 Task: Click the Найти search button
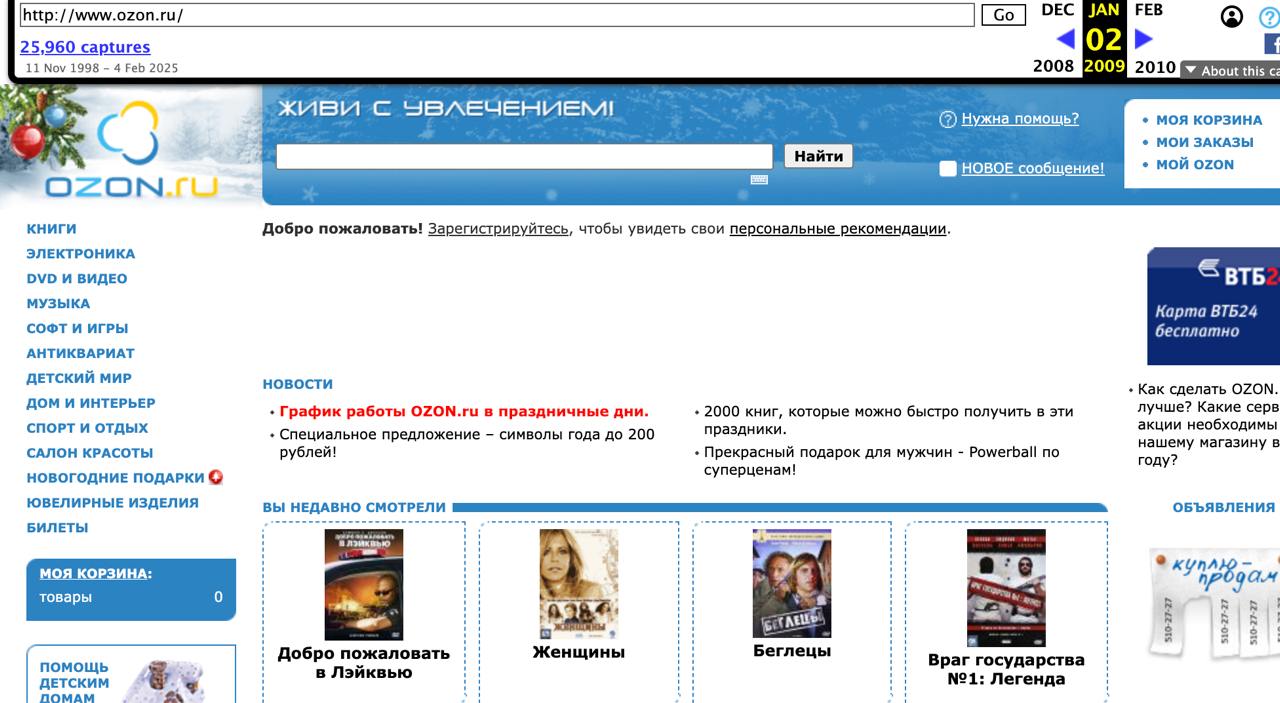[819, 156]
